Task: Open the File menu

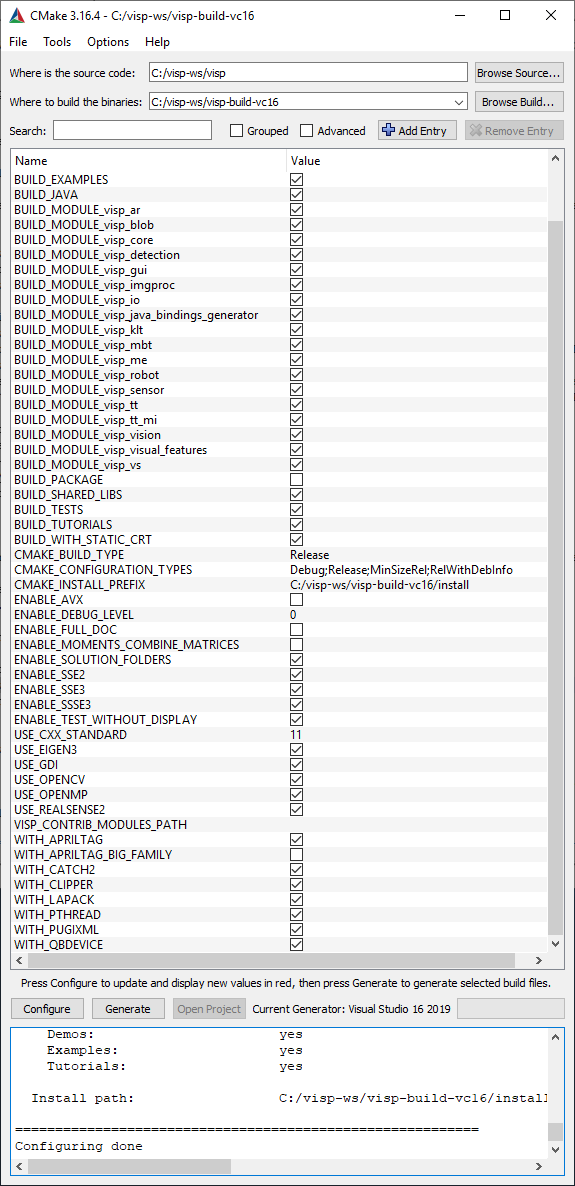Action: point(18,42)
